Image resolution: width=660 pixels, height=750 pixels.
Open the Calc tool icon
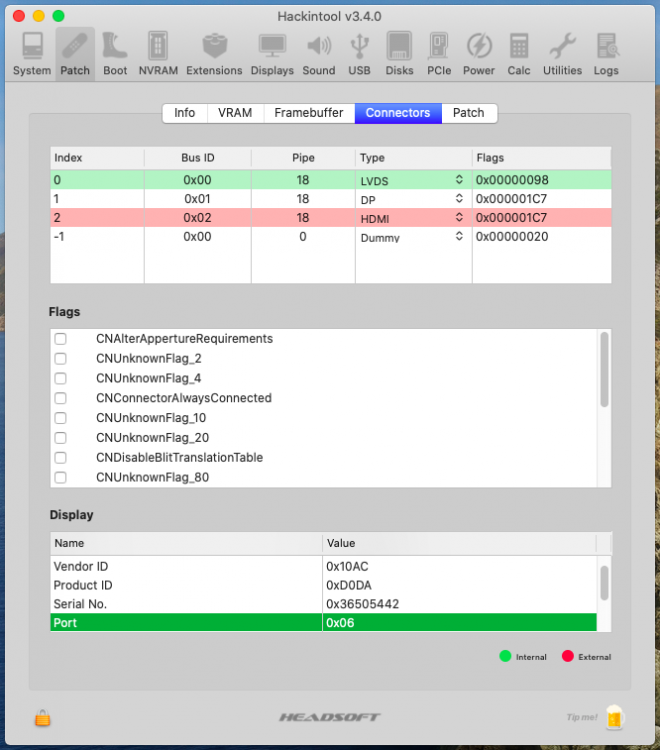click(519, 53)
